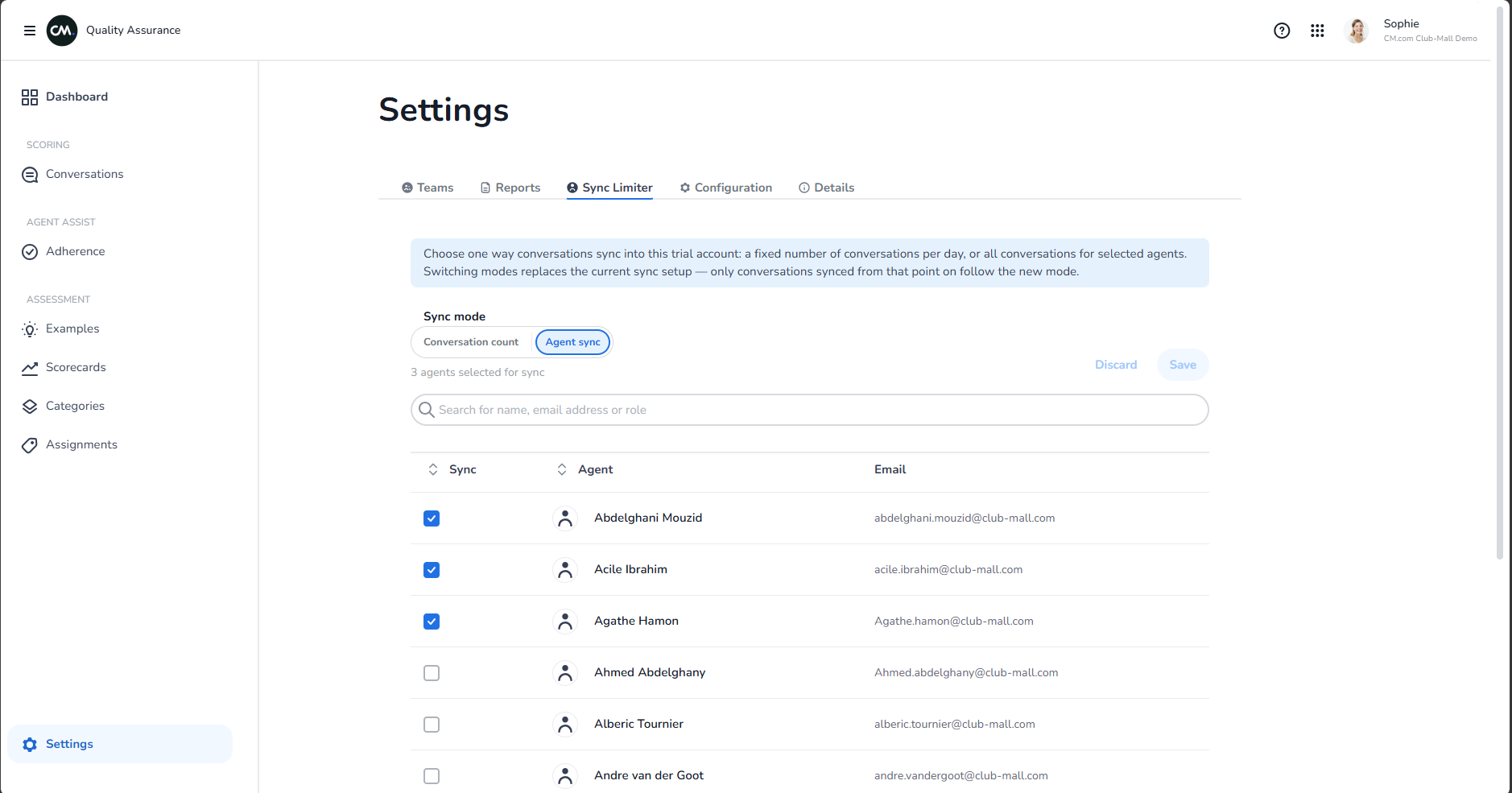This screenshot has width=1512, height=793.
Task: Open the apps grid launcher
Action: tap(1317, 31)
